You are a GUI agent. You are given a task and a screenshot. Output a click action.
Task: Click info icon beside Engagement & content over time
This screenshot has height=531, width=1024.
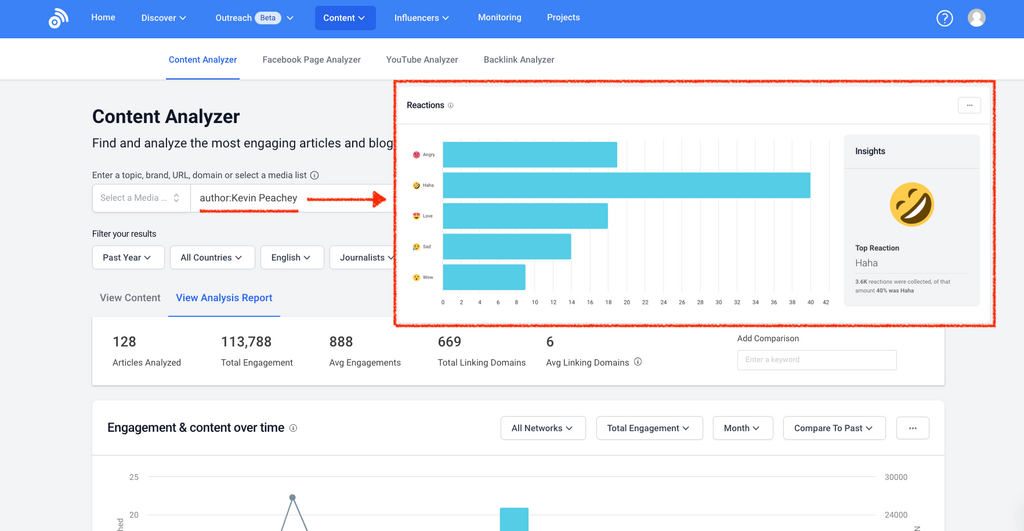pos(293,428)
